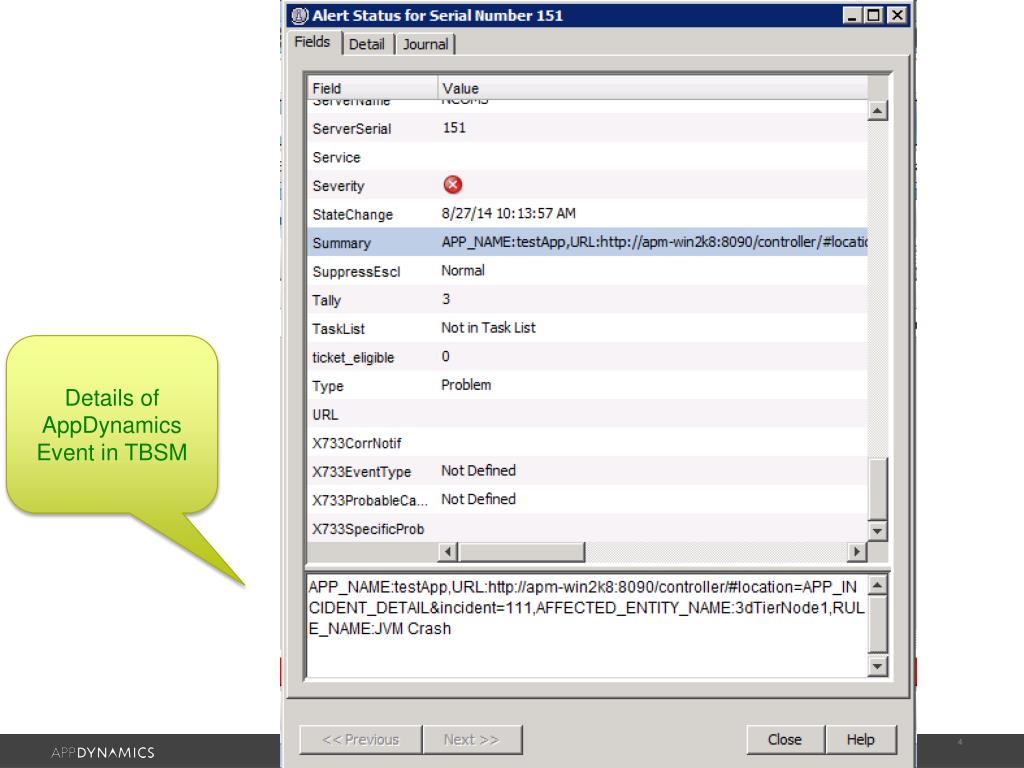This screenshot has width=1024, height=768.
Task: Select the X733CorrNotif row
Action: pos(587,443)
